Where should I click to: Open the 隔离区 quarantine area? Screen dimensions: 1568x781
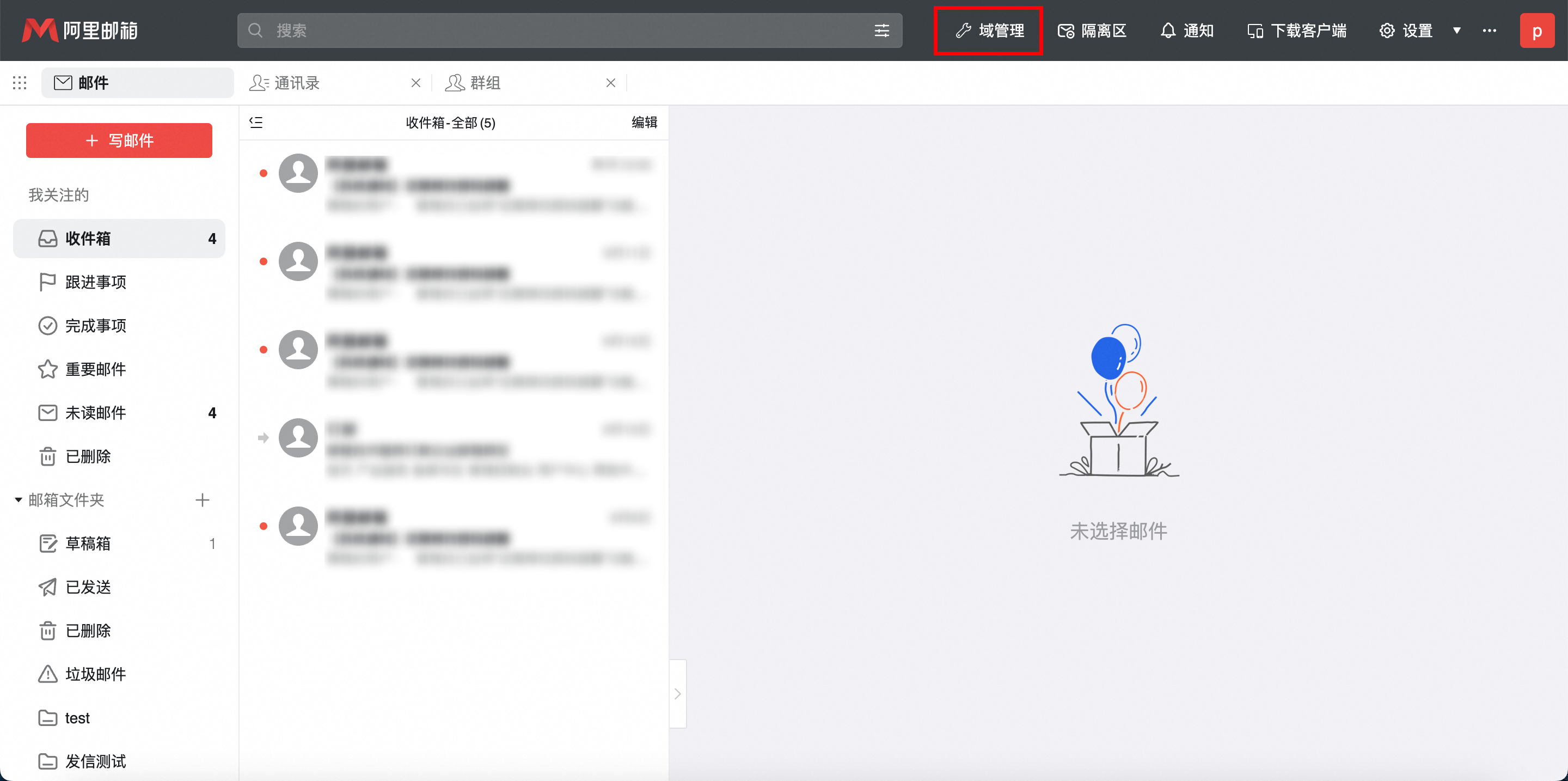pyautogui.click(x=1093, y=30)
